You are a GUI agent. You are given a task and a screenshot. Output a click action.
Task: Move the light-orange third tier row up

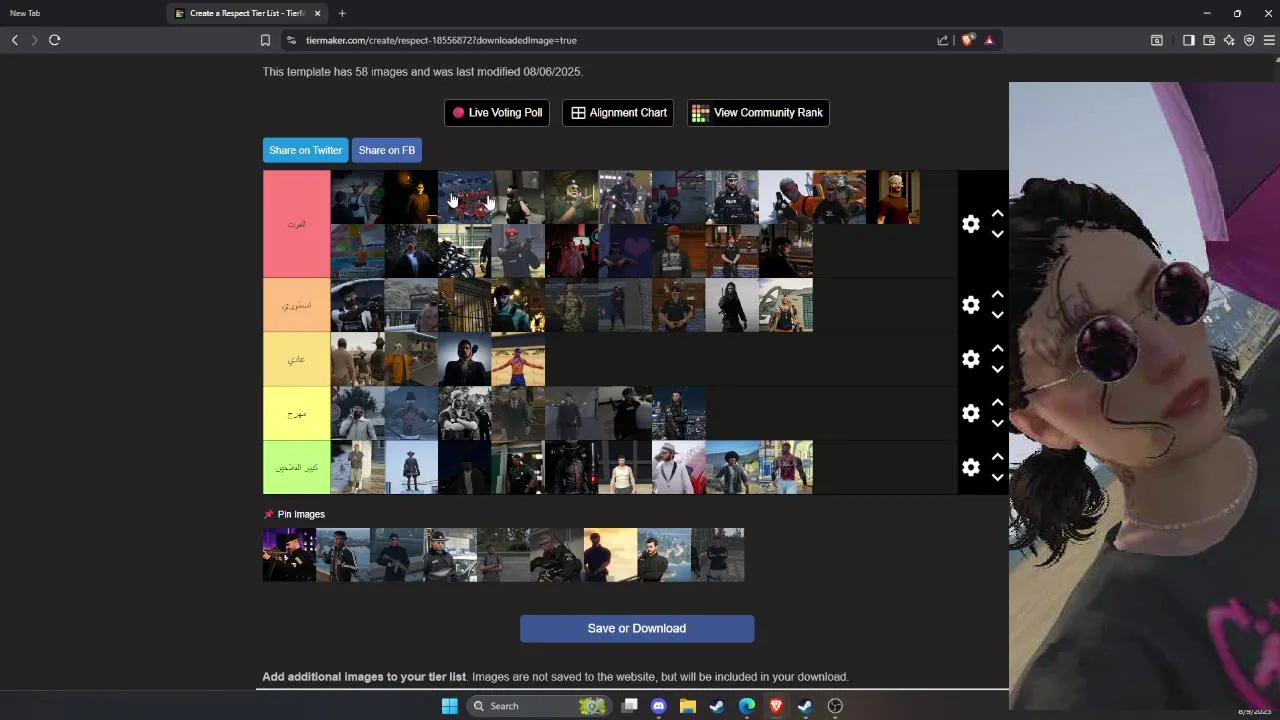point(997,349)
